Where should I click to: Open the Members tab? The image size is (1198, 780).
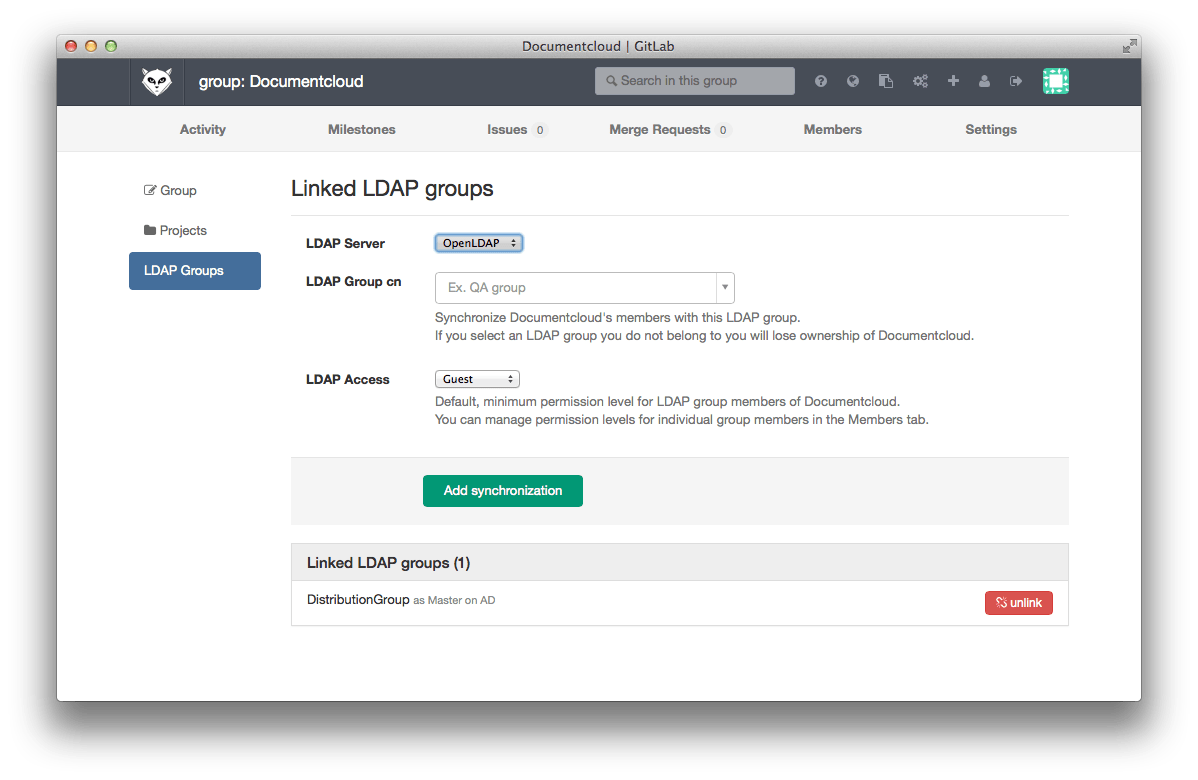[x=832, y=129]
